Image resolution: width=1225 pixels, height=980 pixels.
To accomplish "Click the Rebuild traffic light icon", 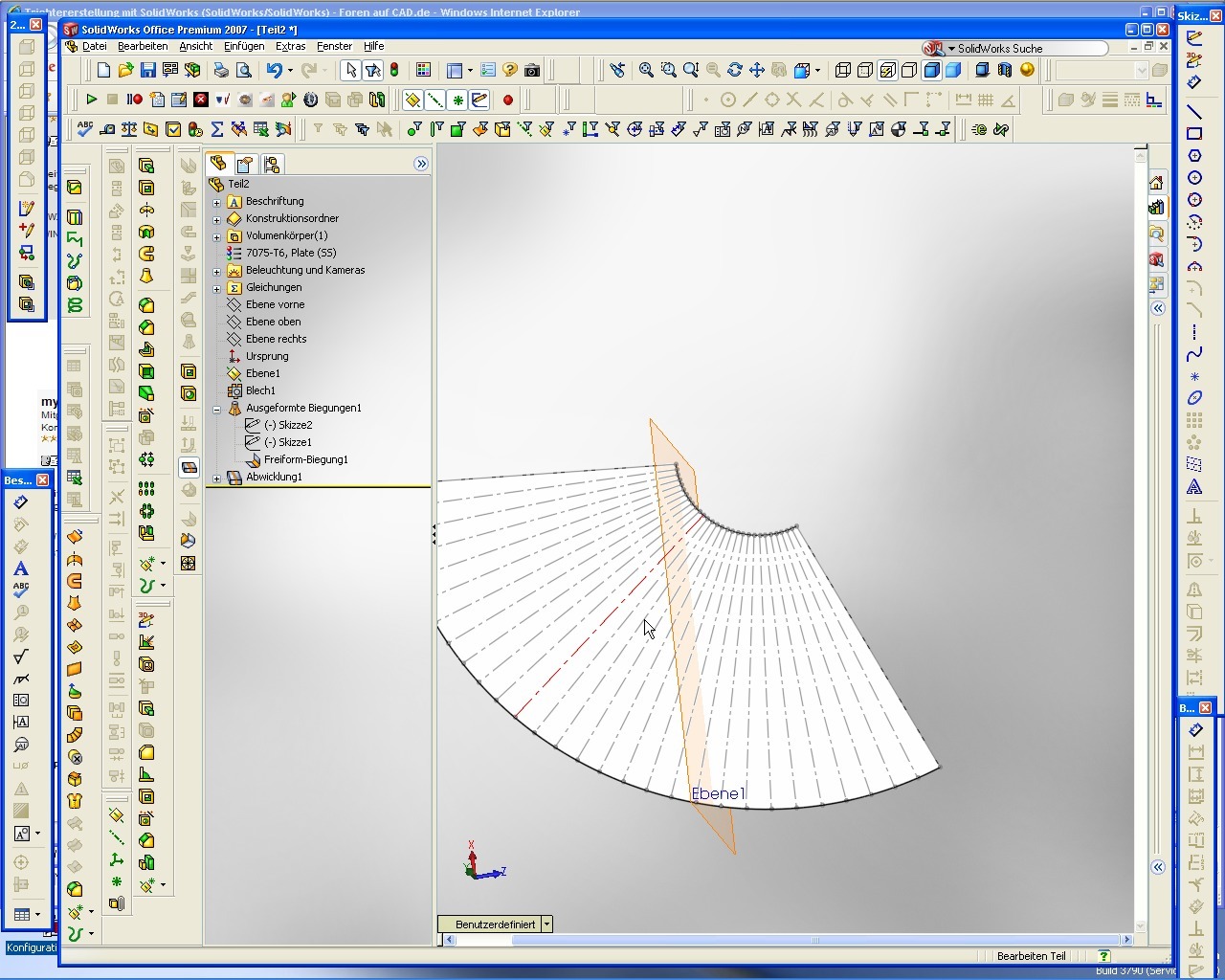I will [393, 70].
